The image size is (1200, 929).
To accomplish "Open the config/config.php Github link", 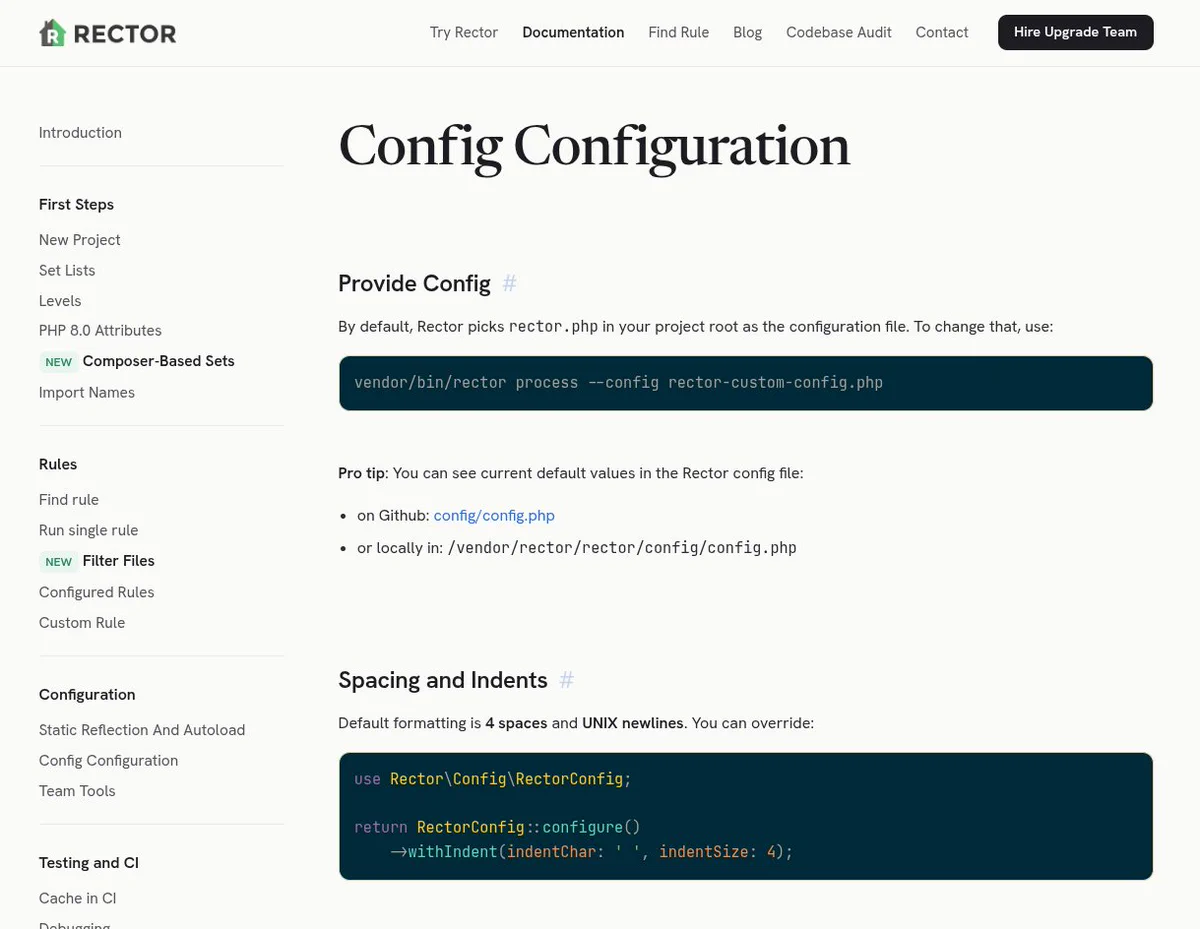I will [x=494, y=516].
